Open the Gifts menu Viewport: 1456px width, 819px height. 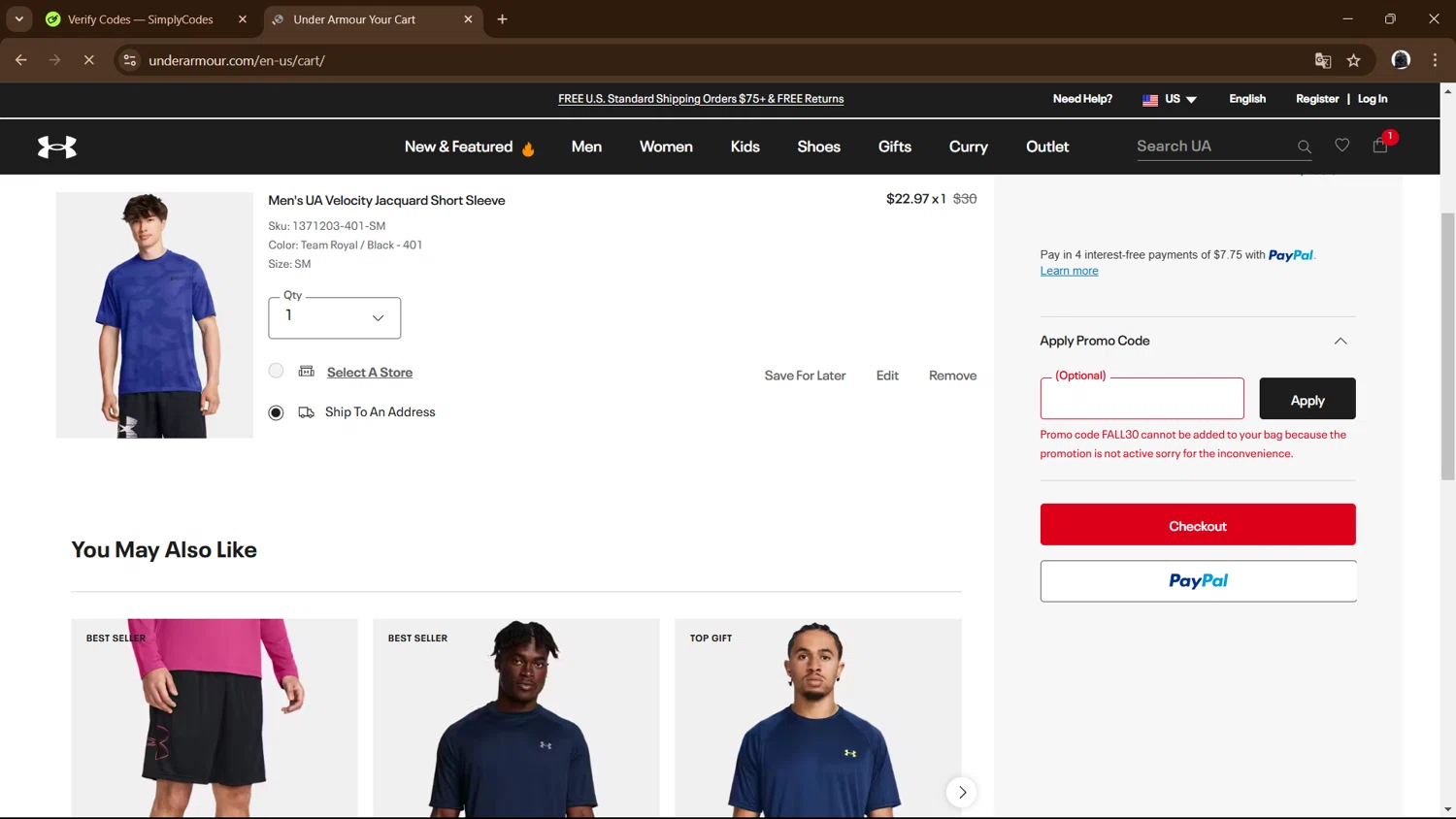[894, 147]
